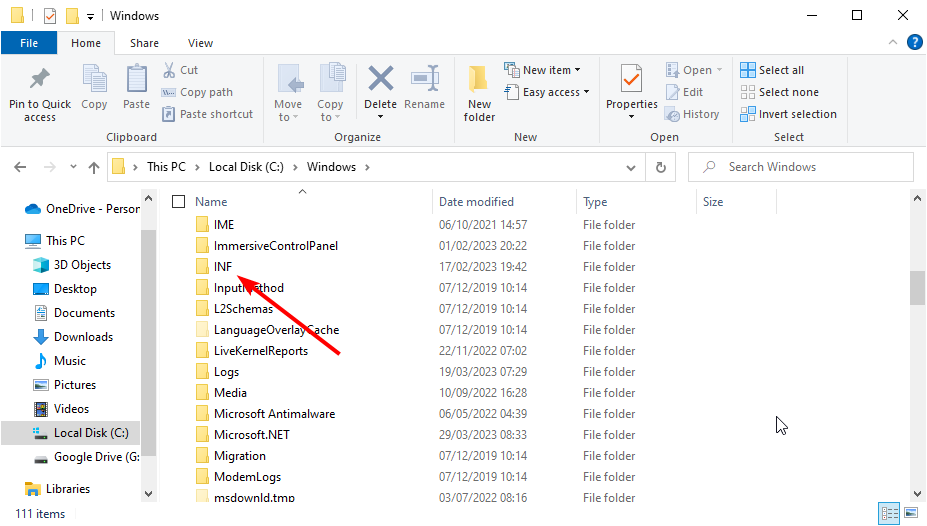The height and width of the screenshot is (526, 927).
Task: Click the Cut scissors icon
Action: (169, 70)
